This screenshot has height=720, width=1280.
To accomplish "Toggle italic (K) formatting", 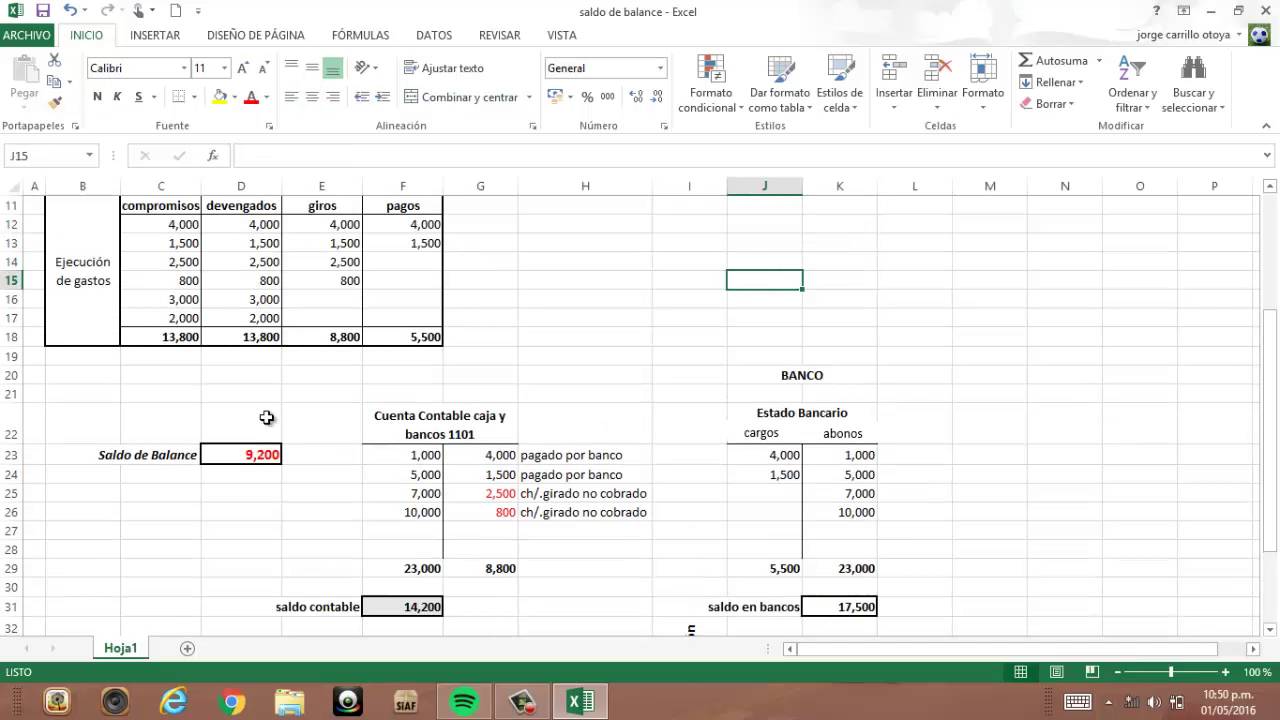I will tap(117, 97).
